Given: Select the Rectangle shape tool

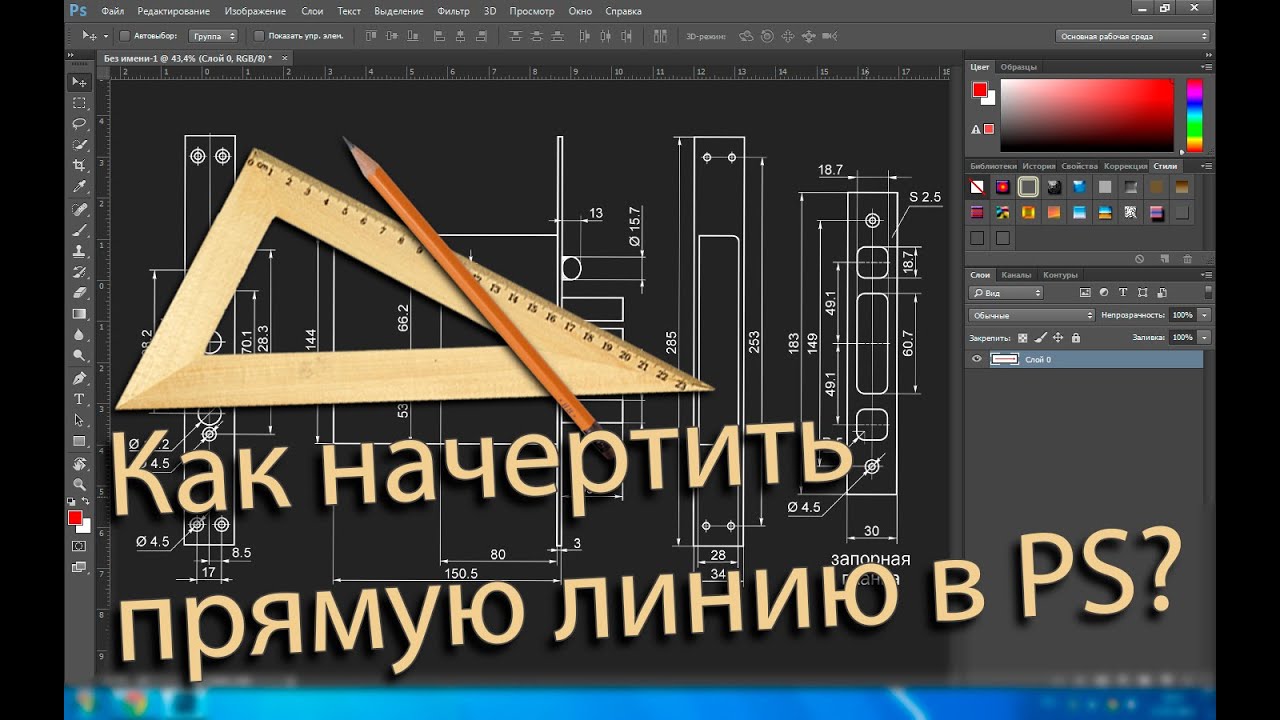Looking at the screenshot, I should click(79, 442).
